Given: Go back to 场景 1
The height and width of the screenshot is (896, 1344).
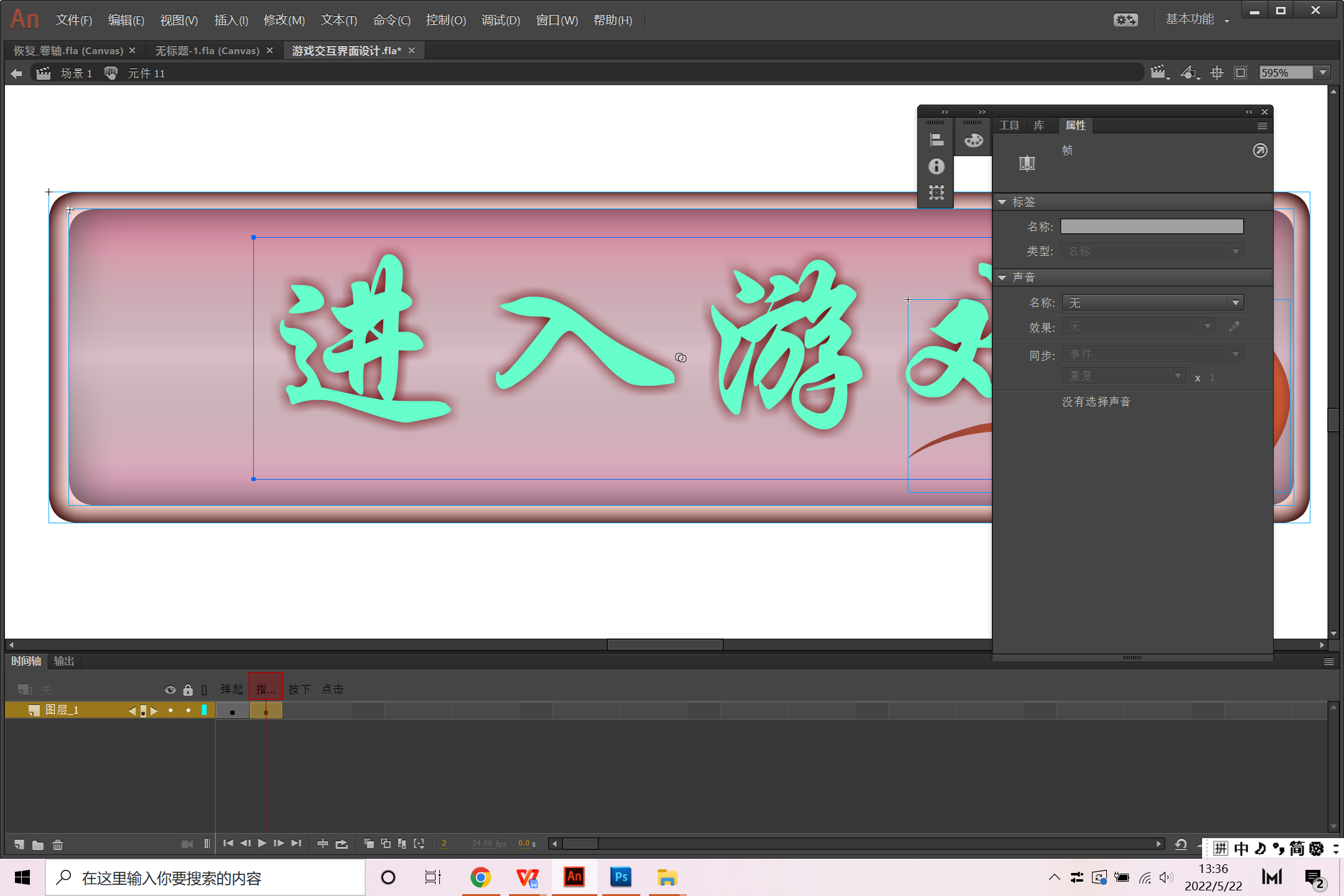Looking at the screenshot, I should (76, 73).
